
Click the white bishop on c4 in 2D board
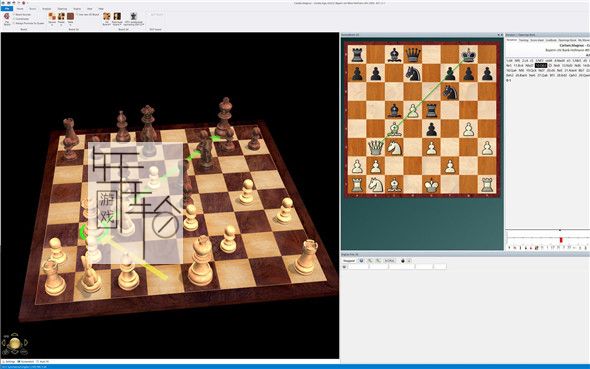pyautogui.click(x=394, y=129)
